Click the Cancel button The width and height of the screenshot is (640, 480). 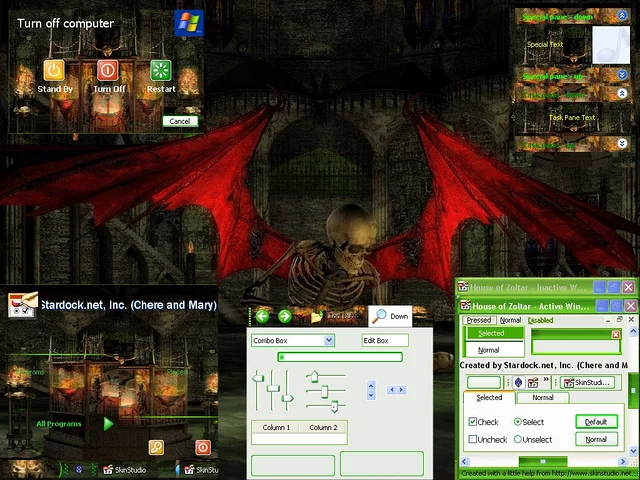[x=180, y=121]
